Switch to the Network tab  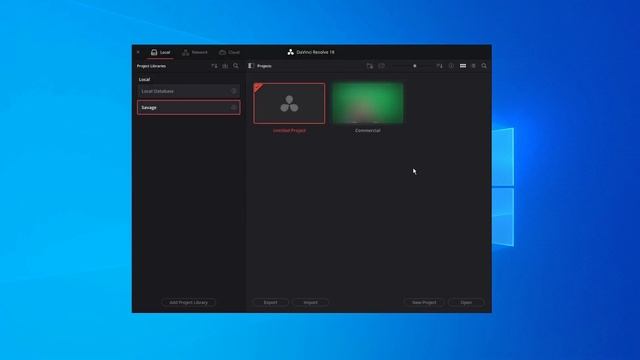(195, 52)
